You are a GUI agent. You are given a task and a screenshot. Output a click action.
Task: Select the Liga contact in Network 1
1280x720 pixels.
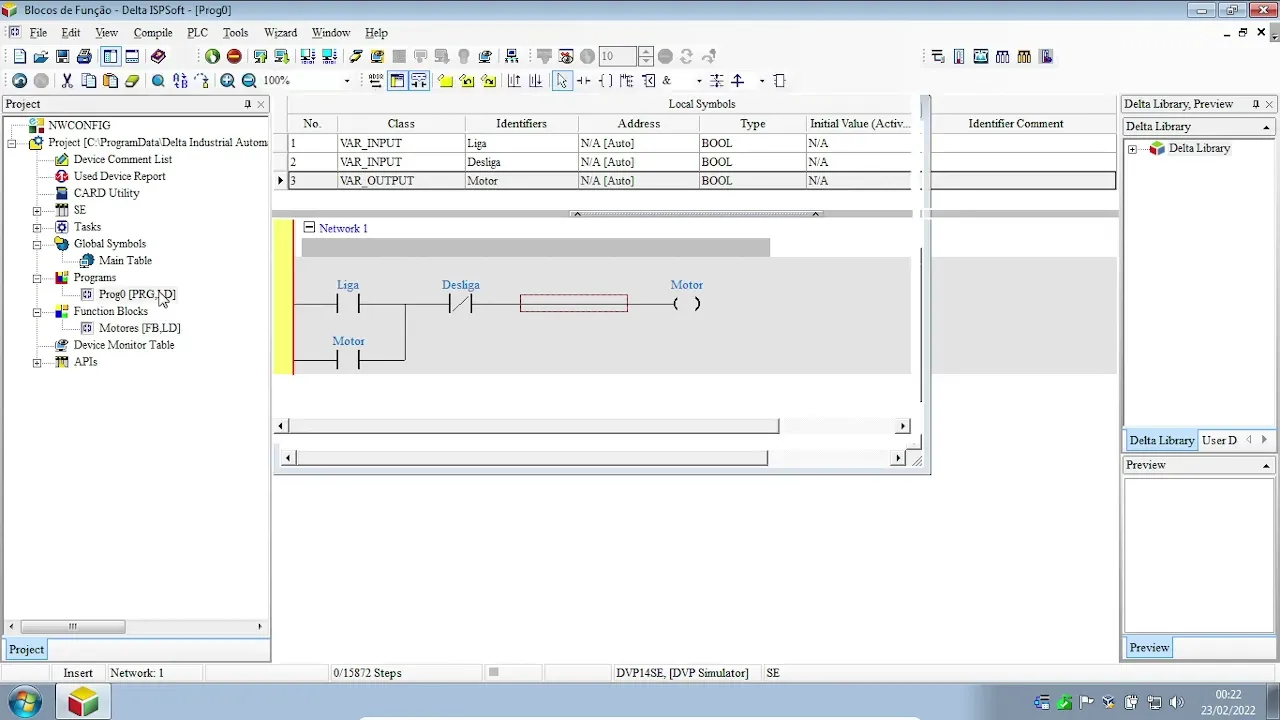click(347, 304)
